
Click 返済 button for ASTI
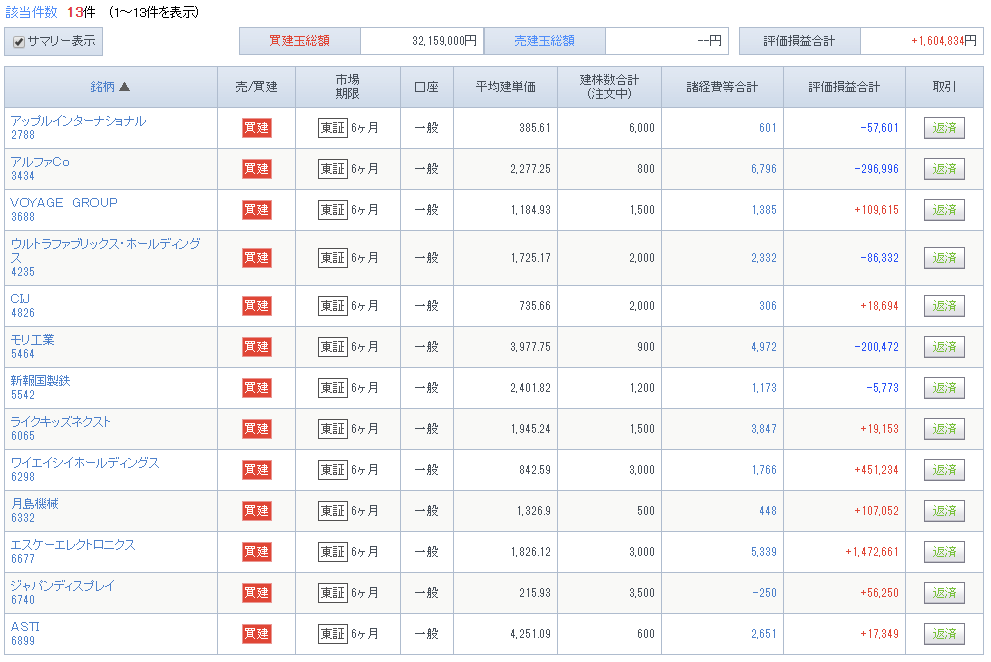[x=944, y=634]
